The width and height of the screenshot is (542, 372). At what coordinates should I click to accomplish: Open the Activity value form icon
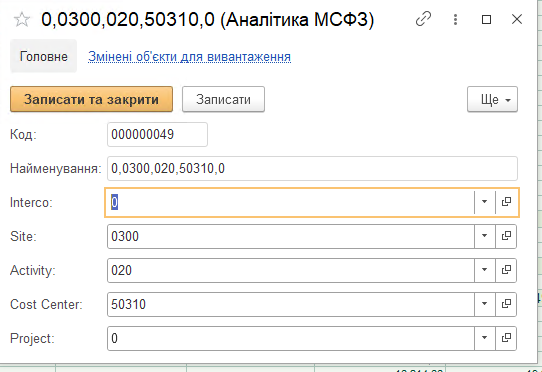[506, 270]
